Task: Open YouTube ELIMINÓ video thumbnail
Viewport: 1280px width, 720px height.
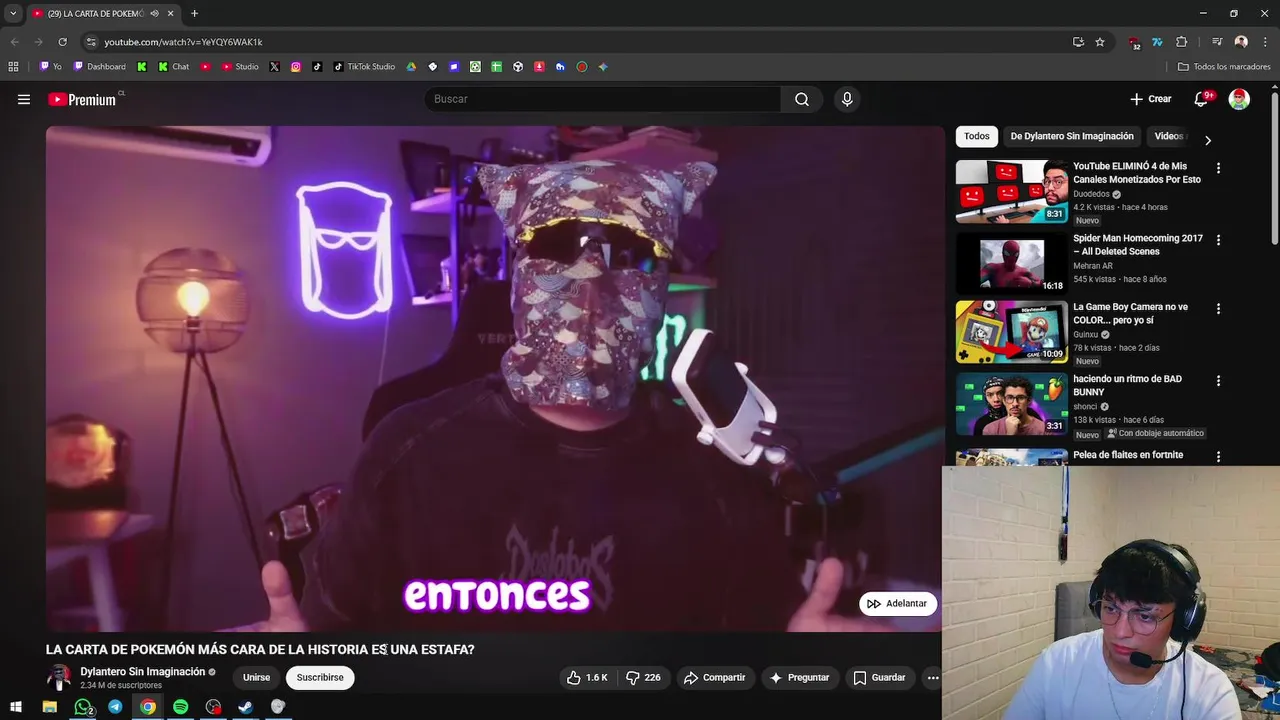Action: (x=1011, y=191)
